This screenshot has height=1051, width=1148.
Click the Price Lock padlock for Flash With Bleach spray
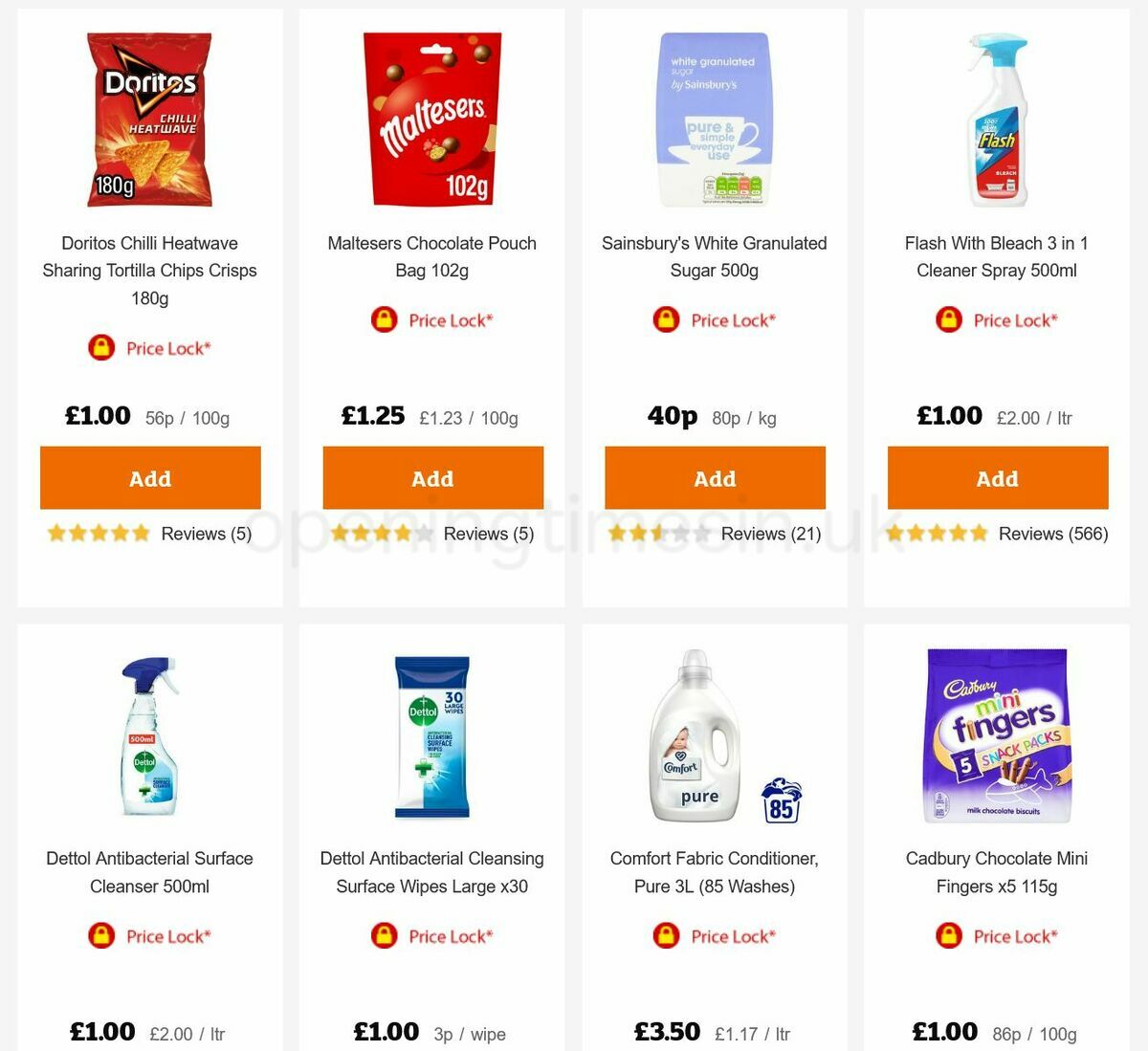click(x=947, y=318)
